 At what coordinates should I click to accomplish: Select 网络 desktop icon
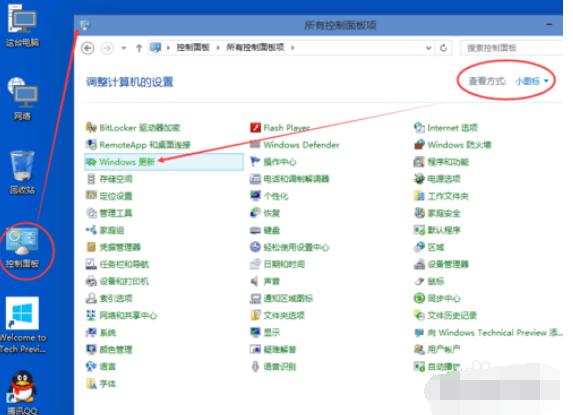(x=23, y=99)
